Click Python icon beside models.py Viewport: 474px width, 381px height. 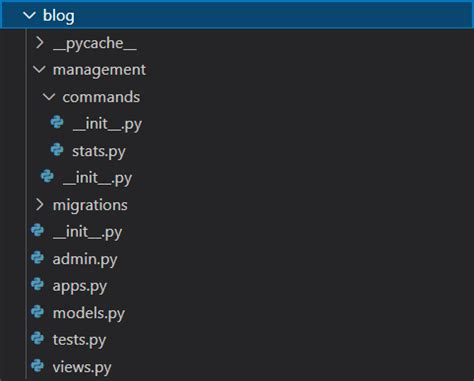coord(38,311)
